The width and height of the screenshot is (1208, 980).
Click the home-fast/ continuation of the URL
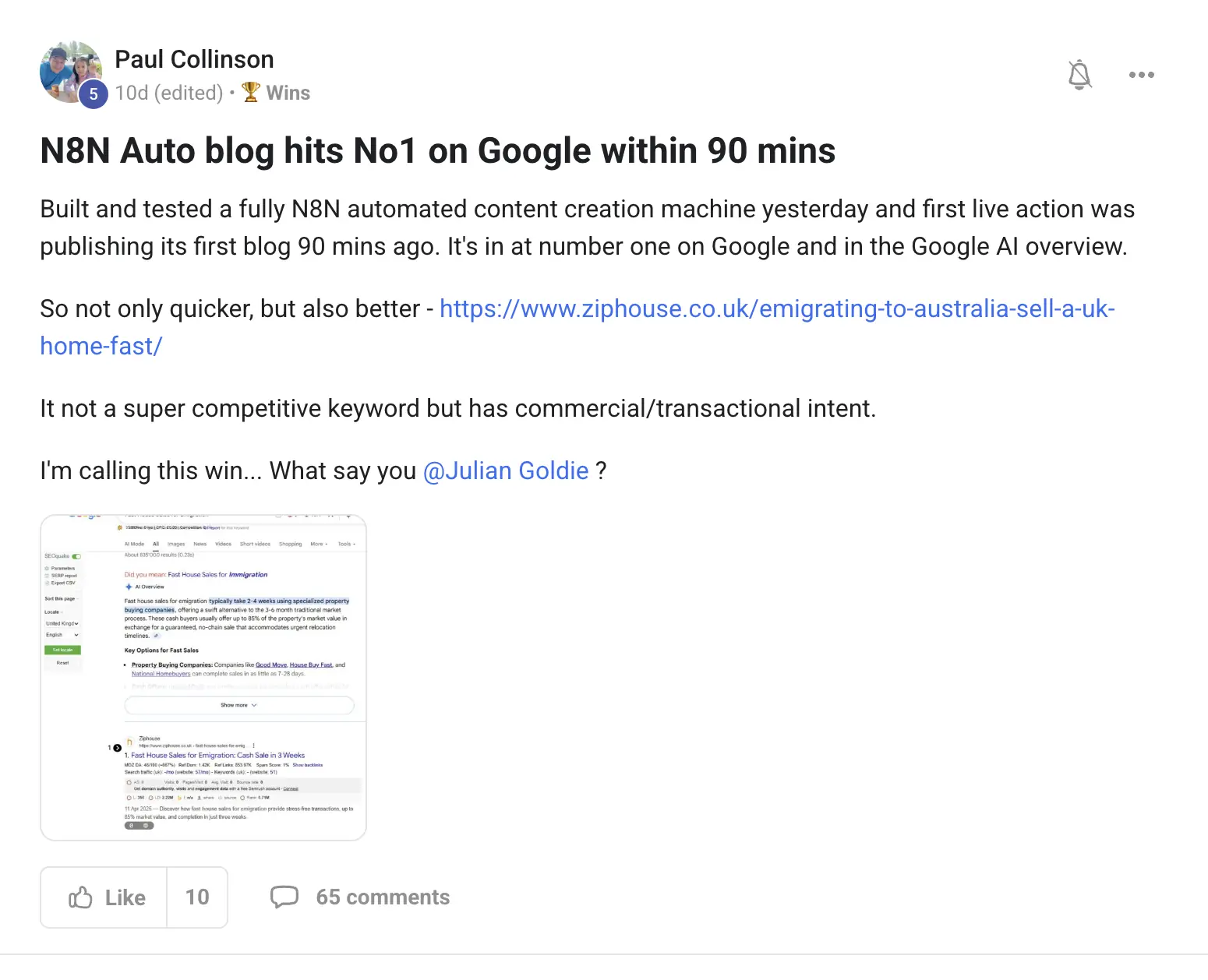[x=101, y=346]
